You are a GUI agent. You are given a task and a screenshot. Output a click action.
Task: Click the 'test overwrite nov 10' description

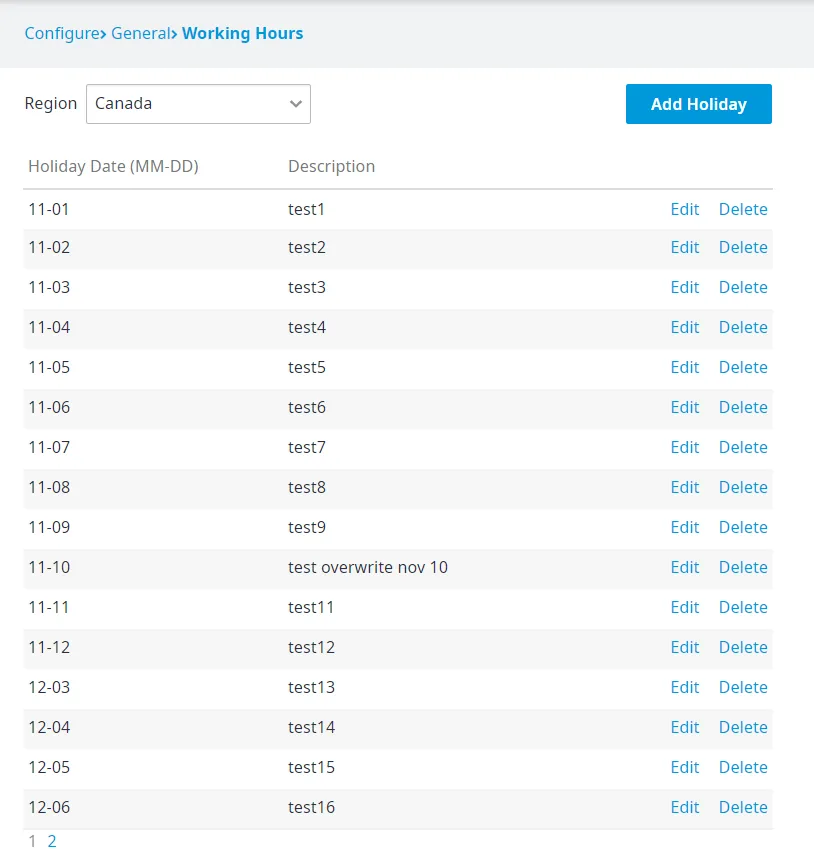click(368, 568)
